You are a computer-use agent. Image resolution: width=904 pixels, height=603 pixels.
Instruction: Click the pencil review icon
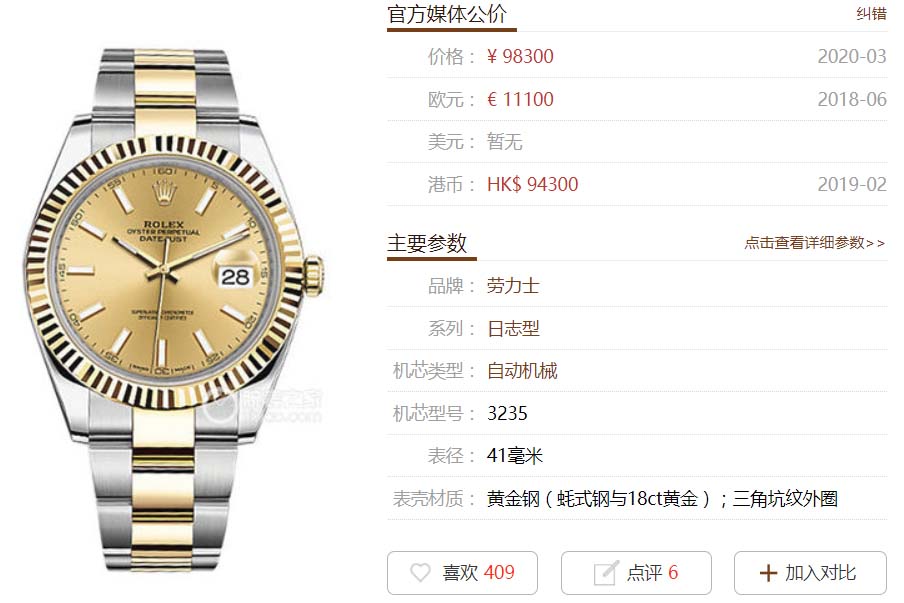point(606,572)
